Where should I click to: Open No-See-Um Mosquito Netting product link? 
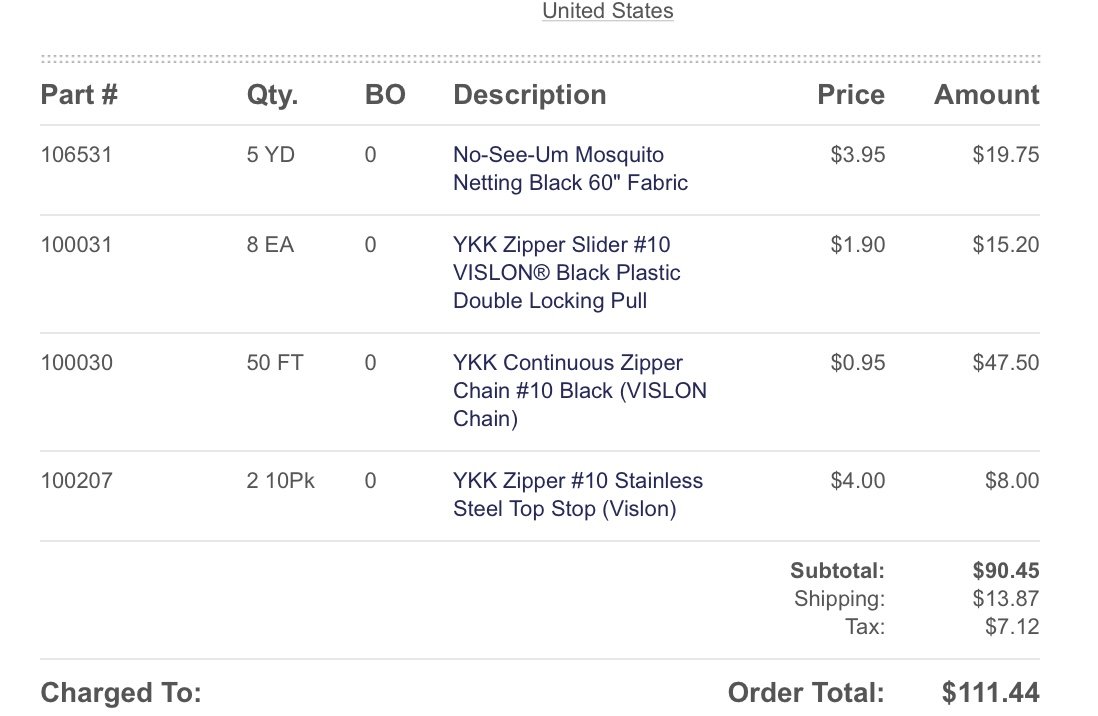[x=570, y=169]
